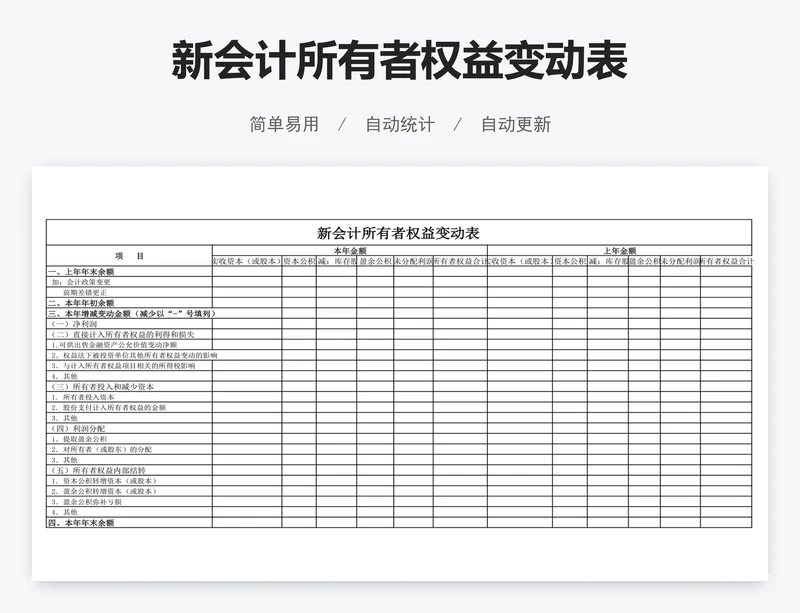Click row label 前期差错更正
The width and height of the screenshot is (800, 613).
click(x=85, y=292)
